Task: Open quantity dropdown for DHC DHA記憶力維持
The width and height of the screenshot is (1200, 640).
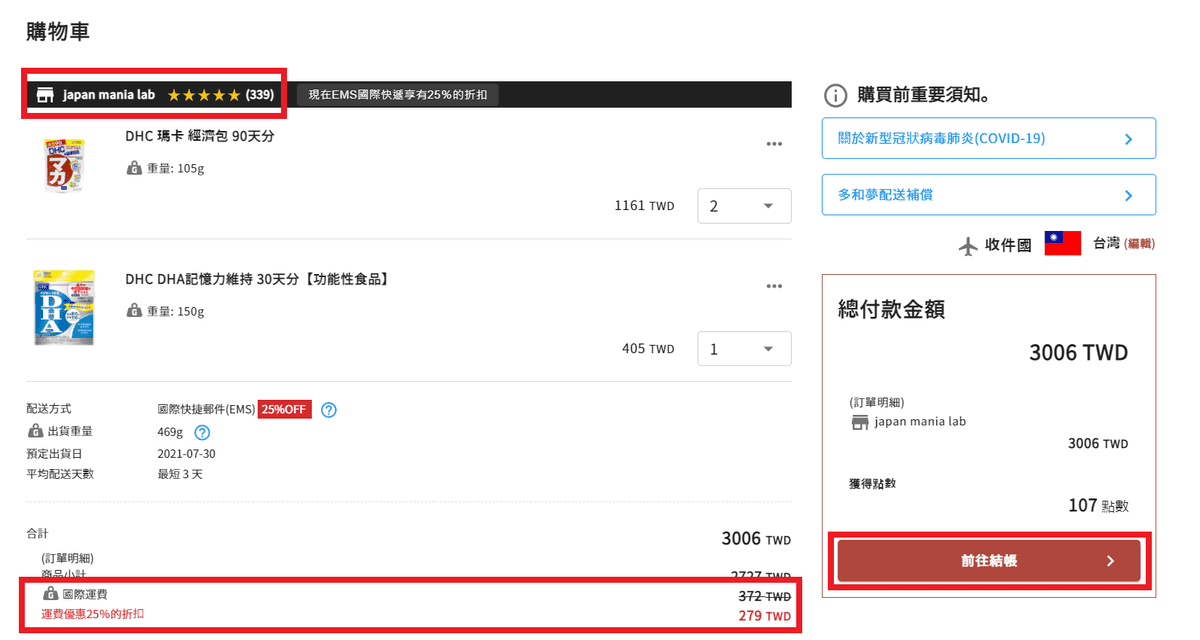Action: tap(743, 349)
